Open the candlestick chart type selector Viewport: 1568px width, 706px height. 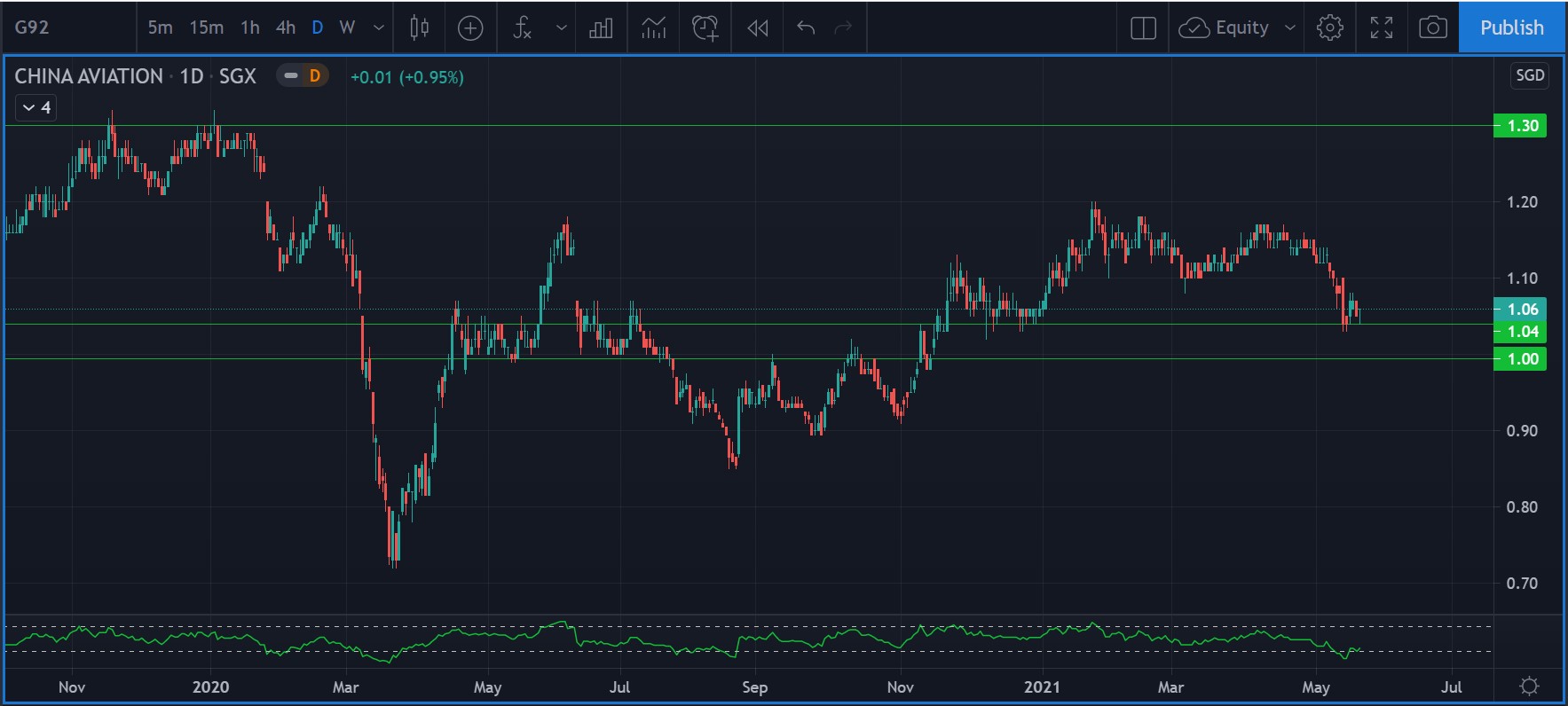[420, 27]
